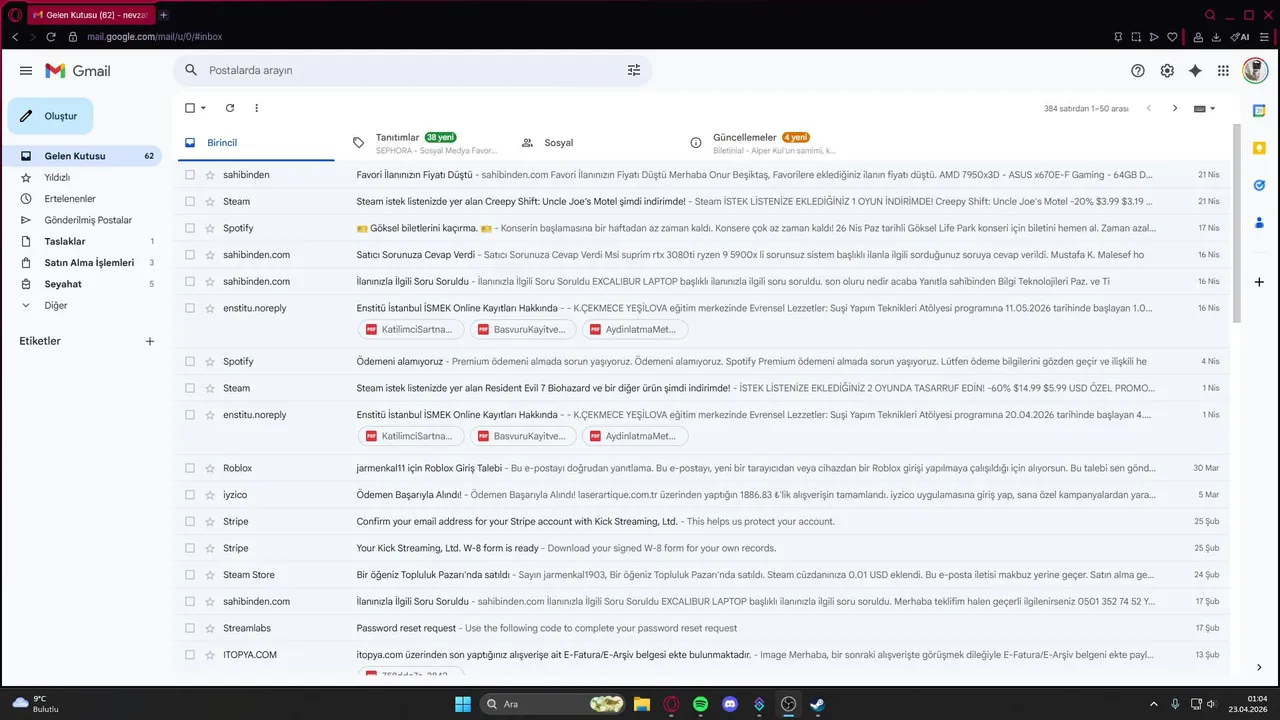
Task: Open first BasvuruKayitve PDF attachment chip
Action: click(x=523, y=329)
